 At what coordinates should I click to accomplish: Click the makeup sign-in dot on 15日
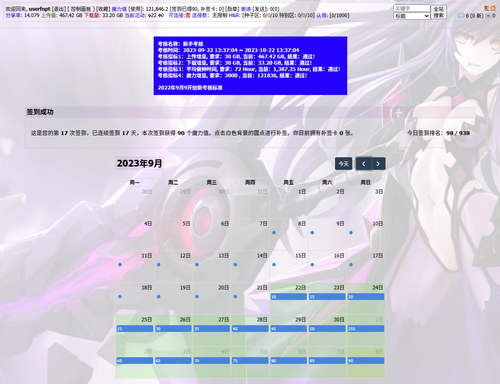click(x=274, y=265)
